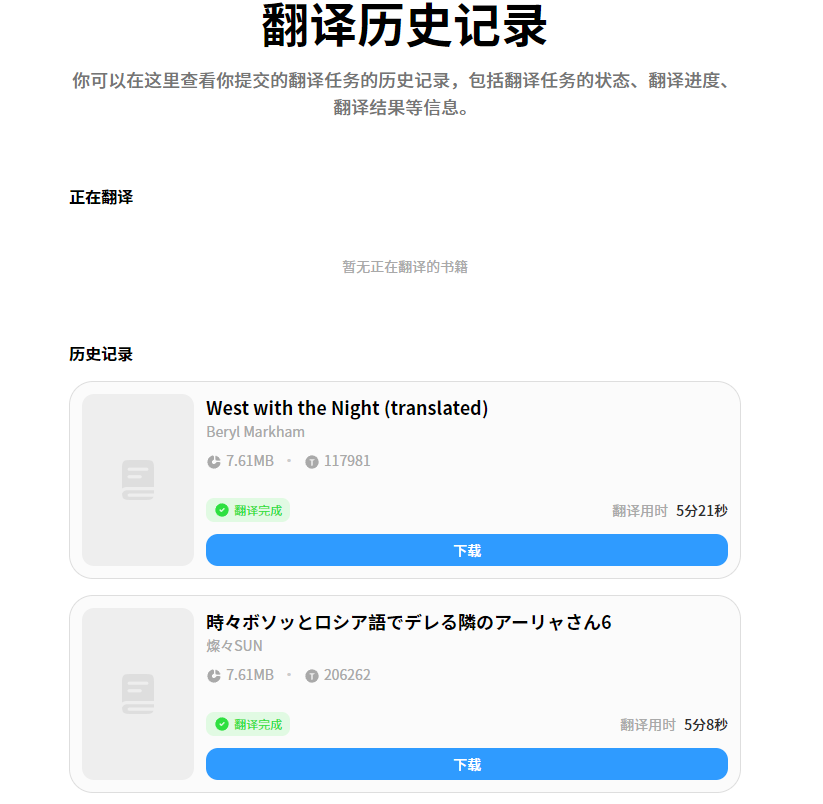Image resolution: width=823 pixels, height=804 pixels.
Task: Download the 時々ボソッとロシア語 translated book
Action: point(466,764)
